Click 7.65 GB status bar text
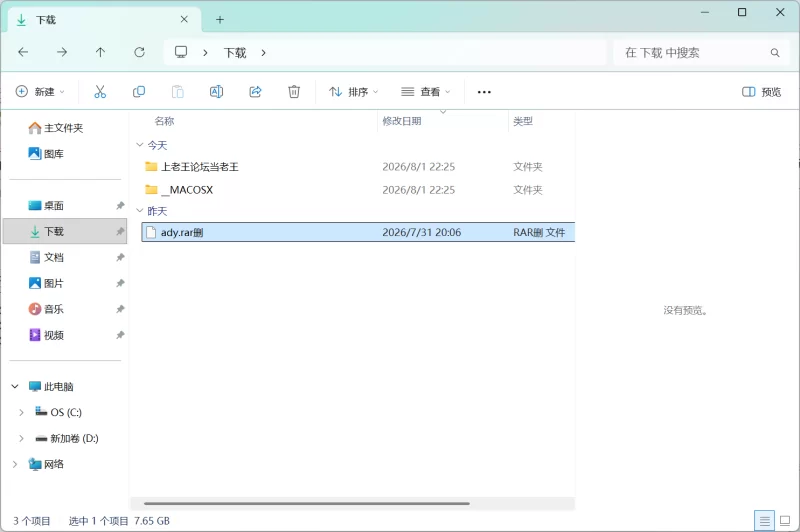 pos(152,521)
